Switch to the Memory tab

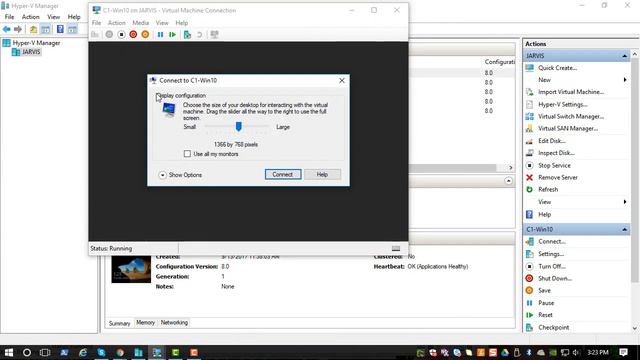pos(145,322)
